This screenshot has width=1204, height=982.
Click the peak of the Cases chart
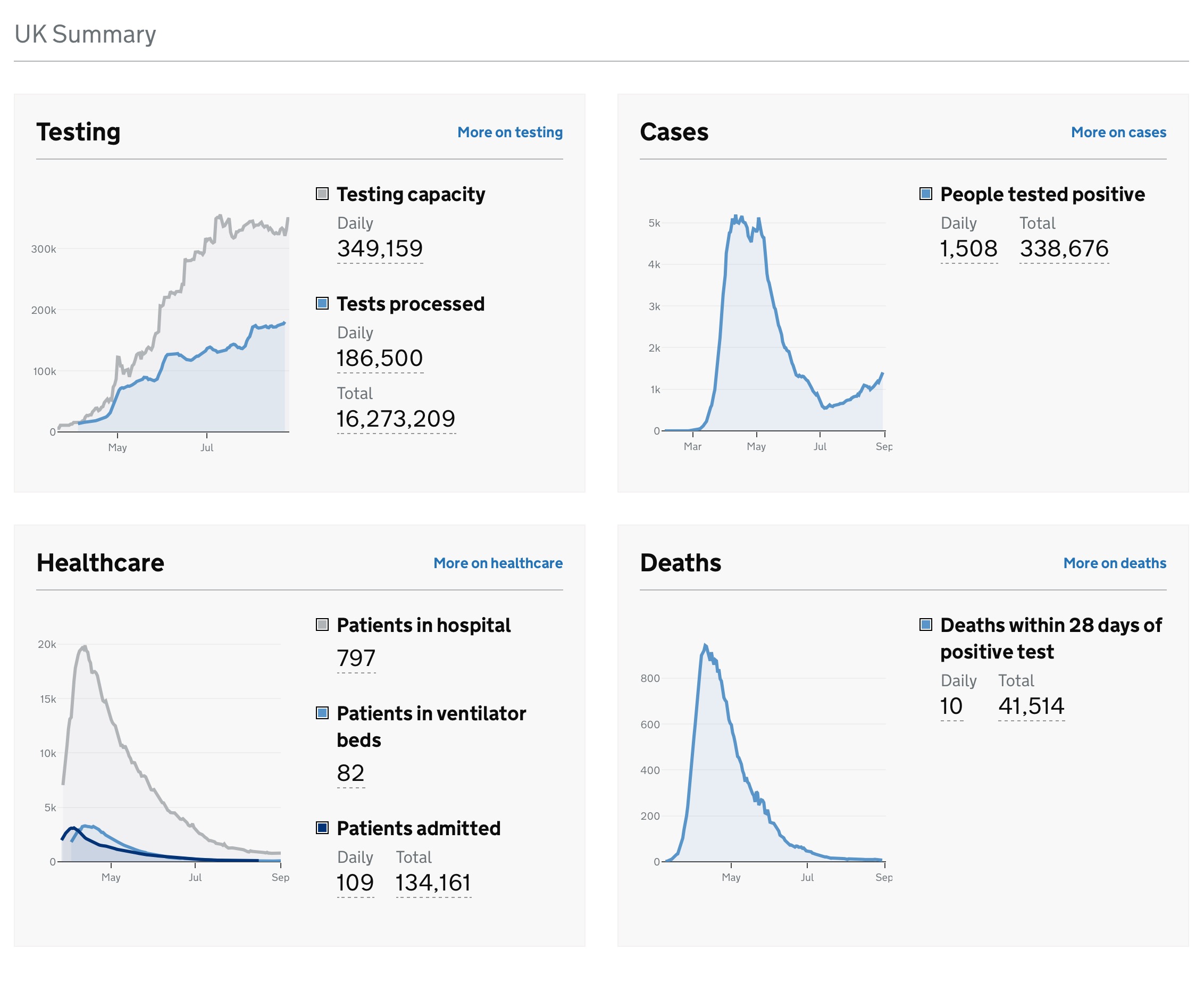pos(735,217)
